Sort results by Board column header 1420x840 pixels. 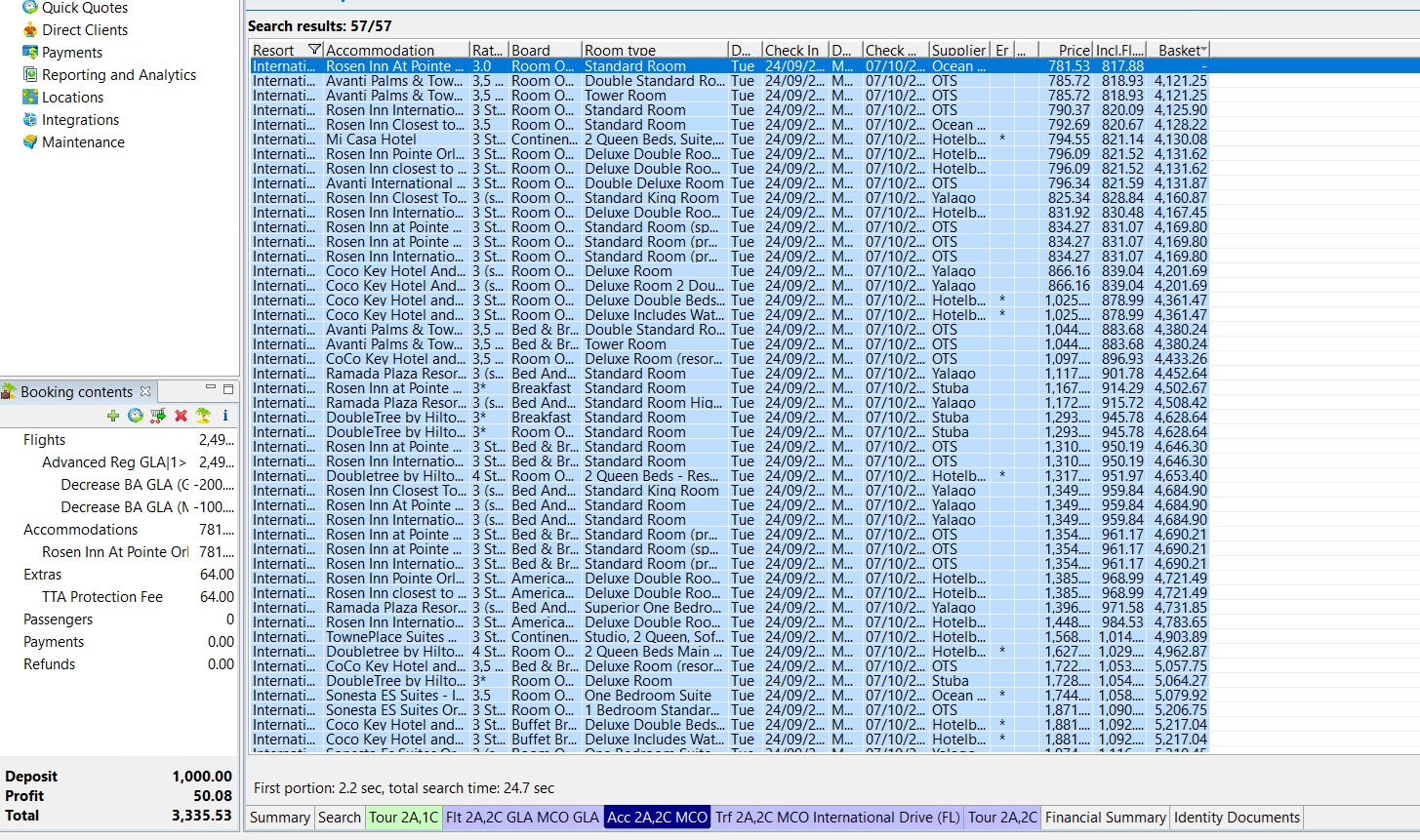click(x=545, y=50)
